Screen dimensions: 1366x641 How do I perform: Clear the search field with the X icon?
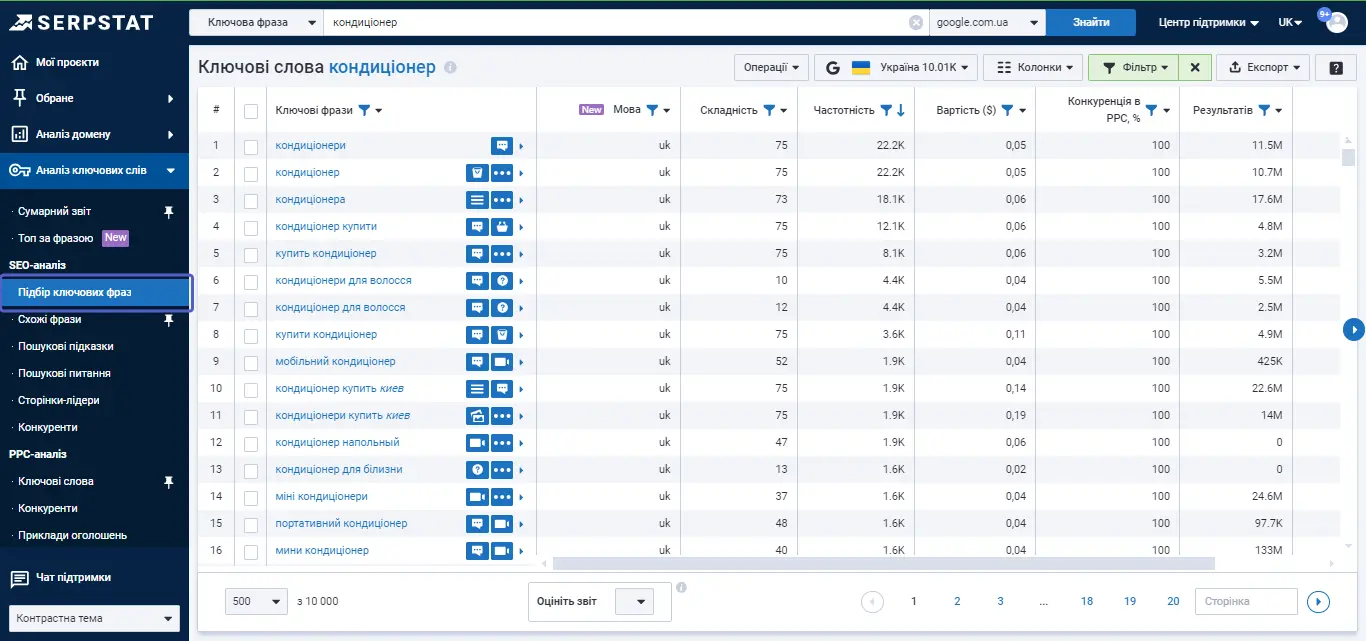(x=916, y=22)
